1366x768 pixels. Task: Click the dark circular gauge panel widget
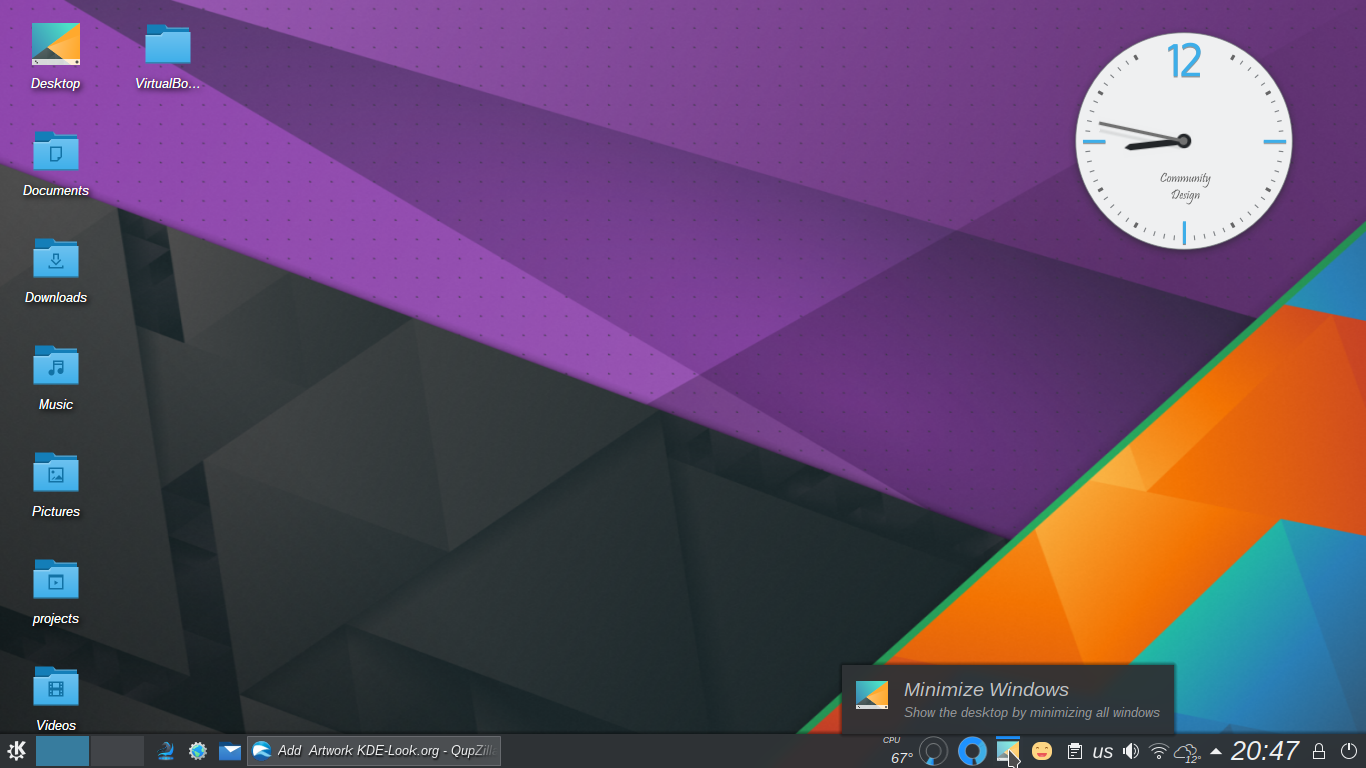933,751
